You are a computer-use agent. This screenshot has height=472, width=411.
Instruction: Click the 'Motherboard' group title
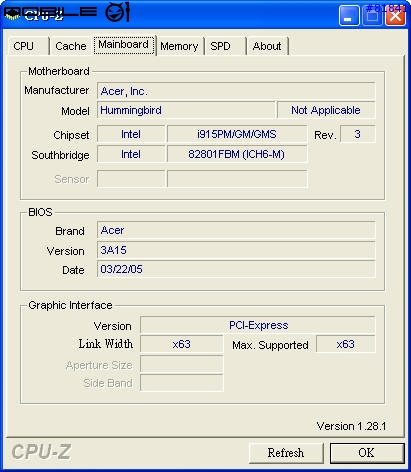point(59,71)
